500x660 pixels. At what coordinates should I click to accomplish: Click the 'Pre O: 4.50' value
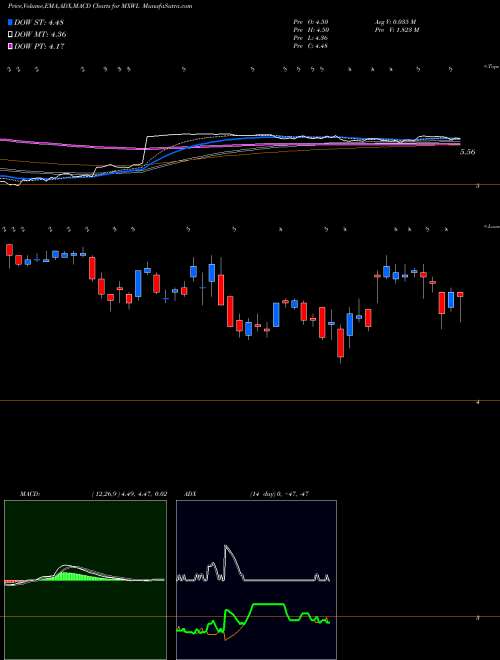311,22
